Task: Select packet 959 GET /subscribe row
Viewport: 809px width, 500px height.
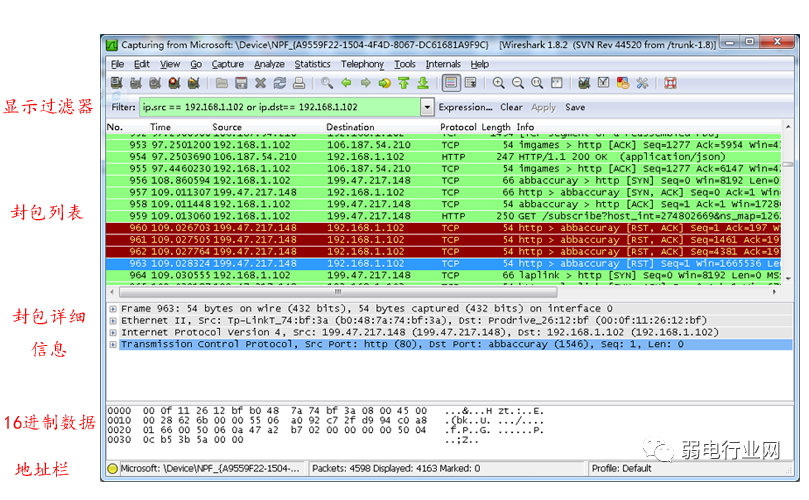Action: pos(443,216)
